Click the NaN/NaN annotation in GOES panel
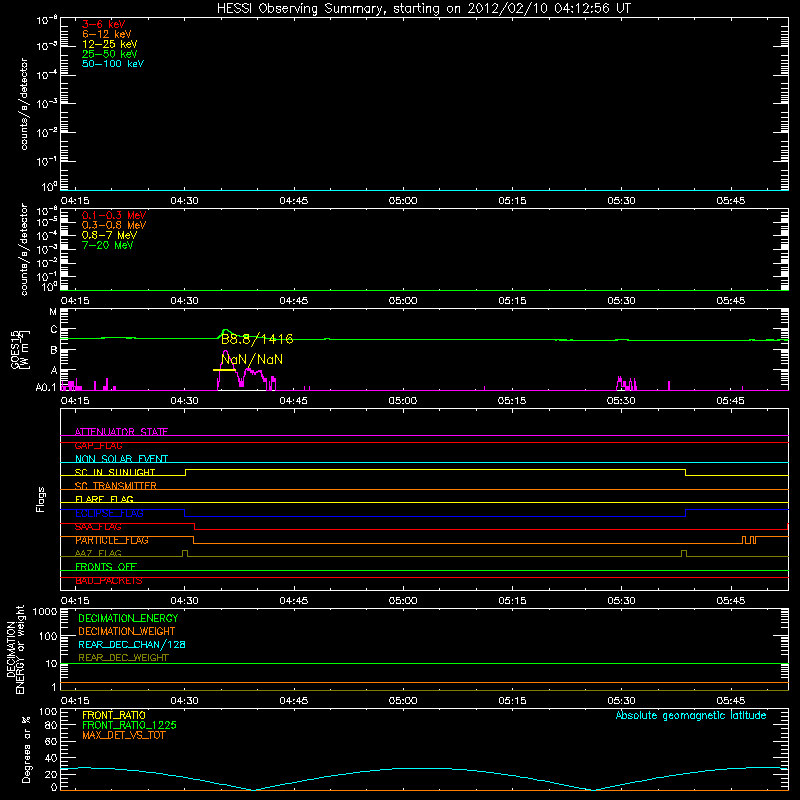 coord(252,359)
